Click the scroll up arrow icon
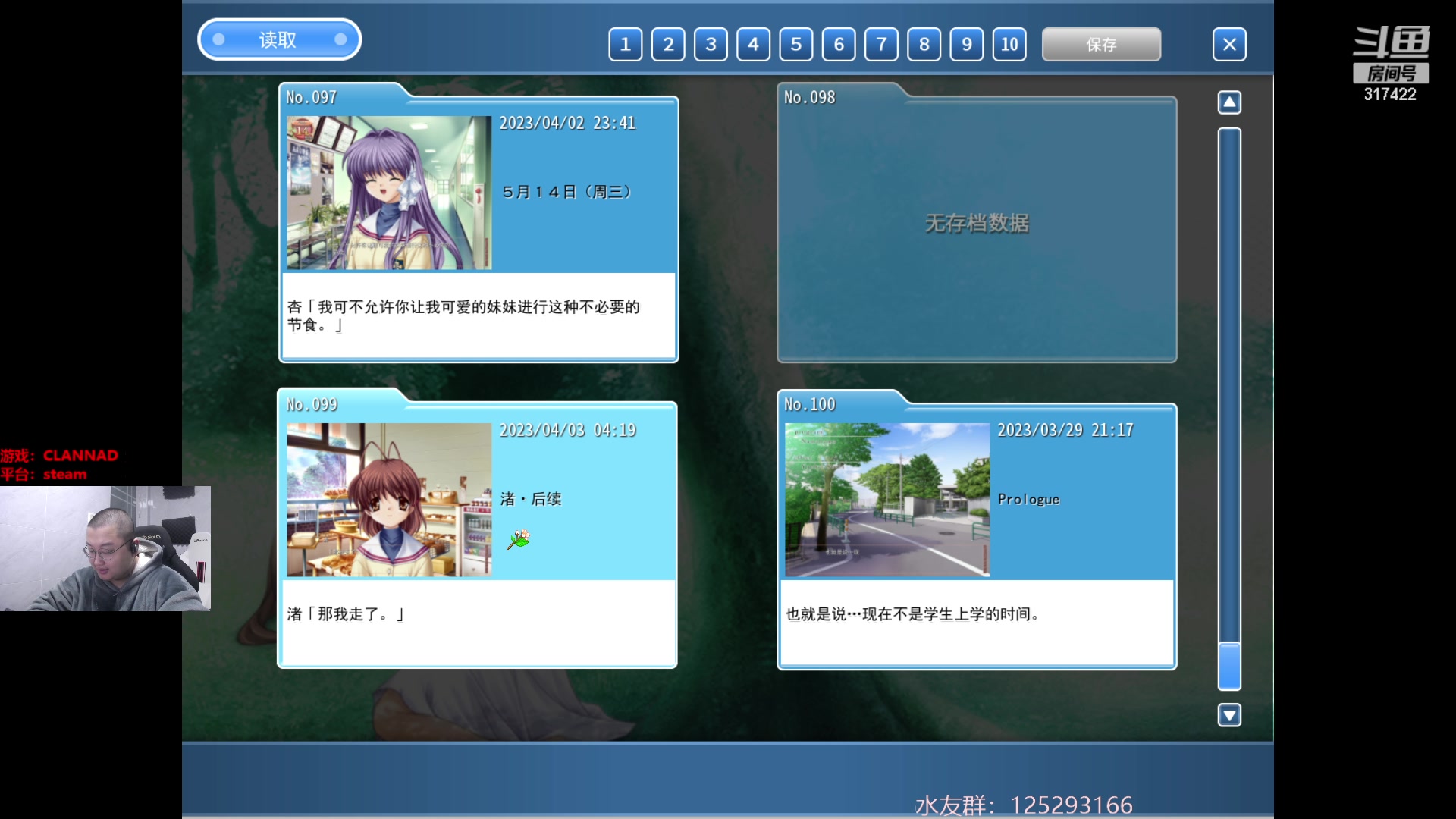Viewport: 1456px width, 819px height. (1229, 101)
